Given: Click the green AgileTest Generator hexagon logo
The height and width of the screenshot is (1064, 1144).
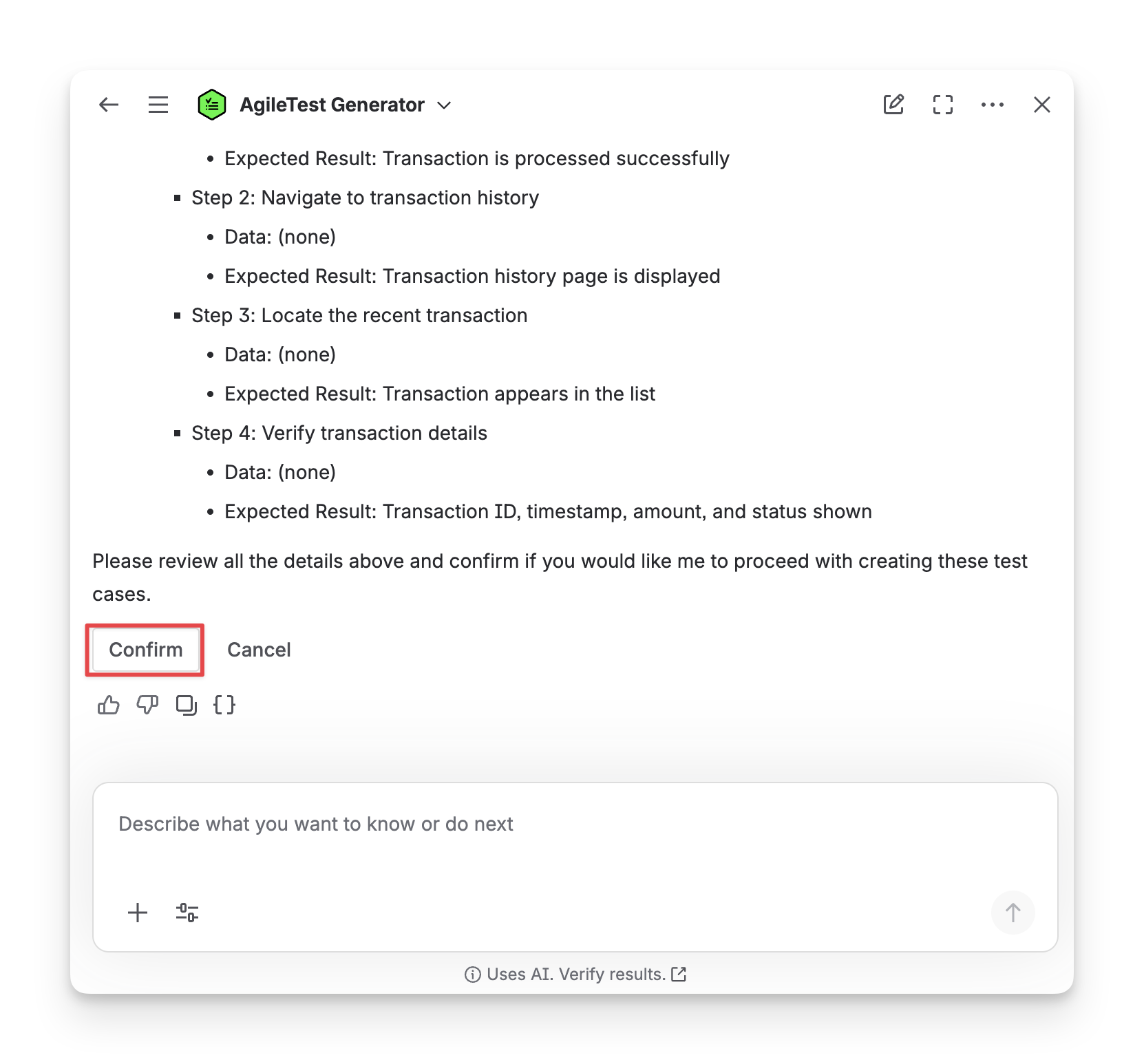Looking at the screenshot, I should [212, 105].
